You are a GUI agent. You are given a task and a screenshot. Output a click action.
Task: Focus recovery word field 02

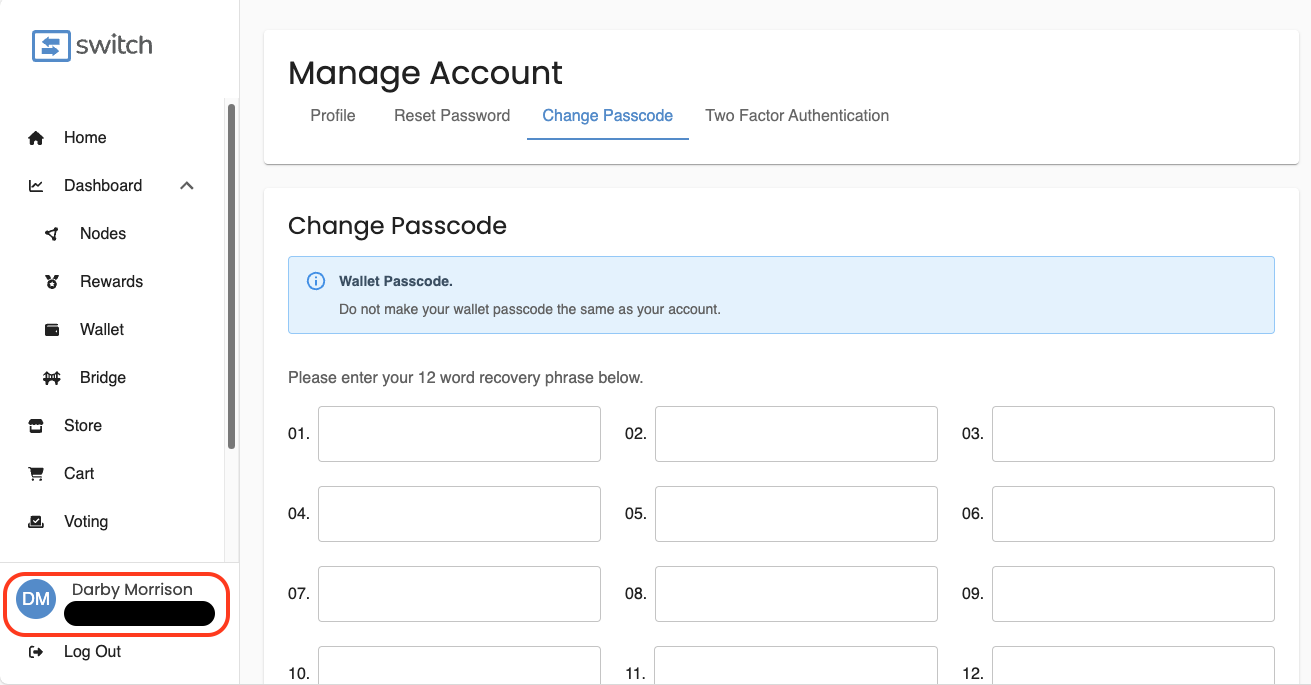click(x=796, y=434)
